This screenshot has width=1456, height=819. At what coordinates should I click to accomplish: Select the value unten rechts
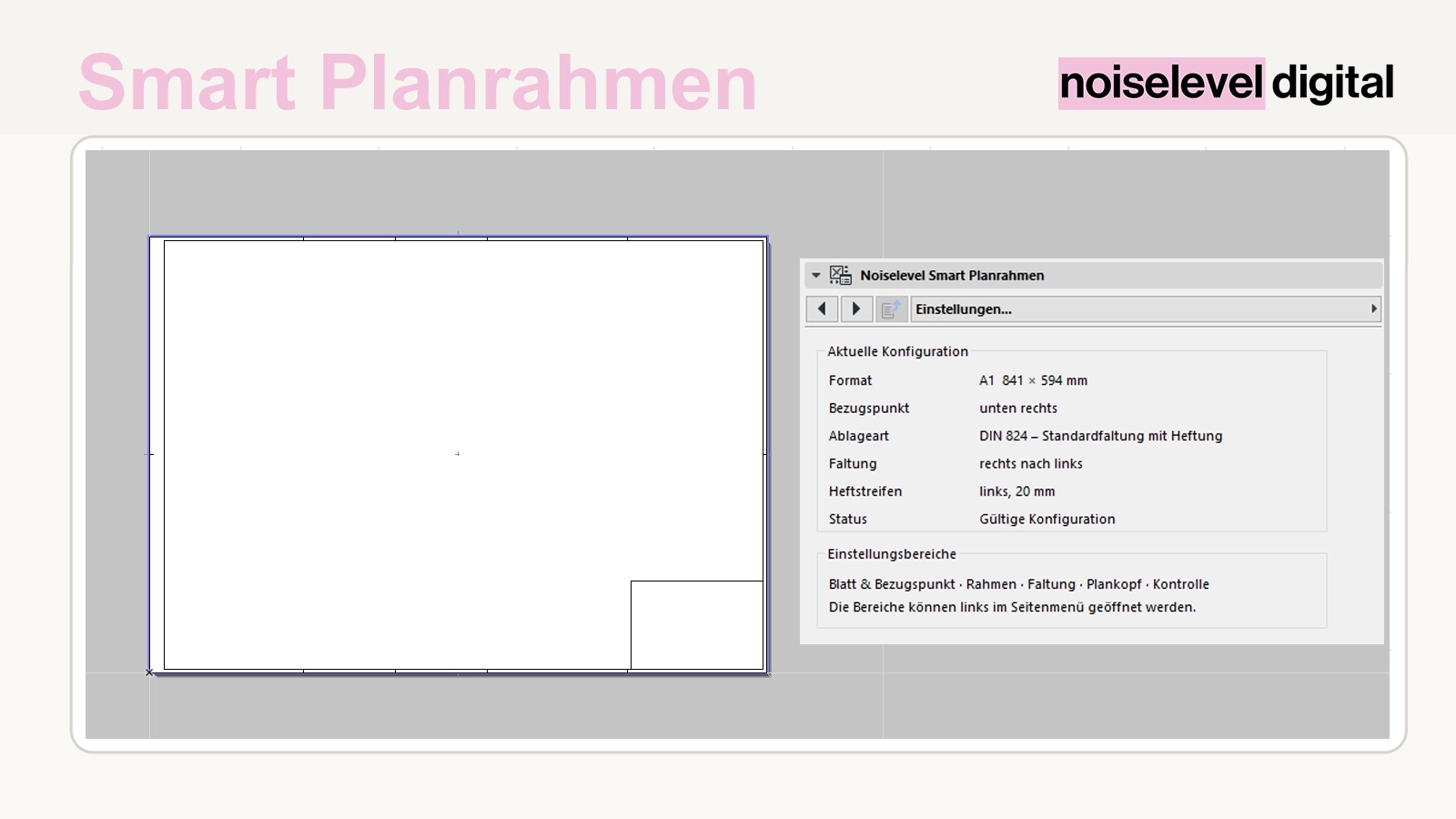coord(1018,409)
